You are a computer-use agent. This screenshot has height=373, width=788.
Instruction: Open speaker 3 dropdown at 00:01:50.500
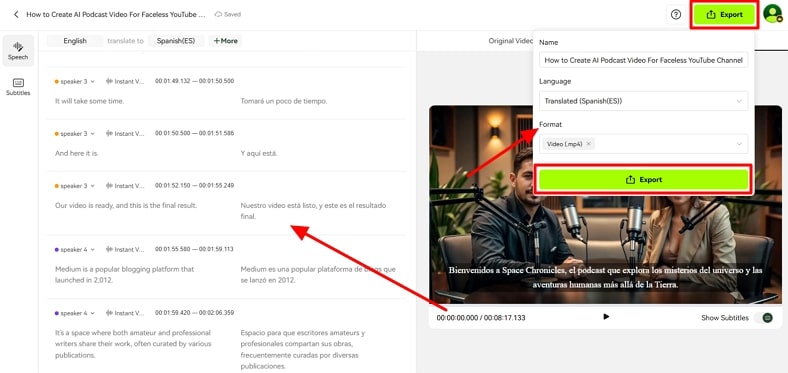pyautogui.click(x=74, y=134)
